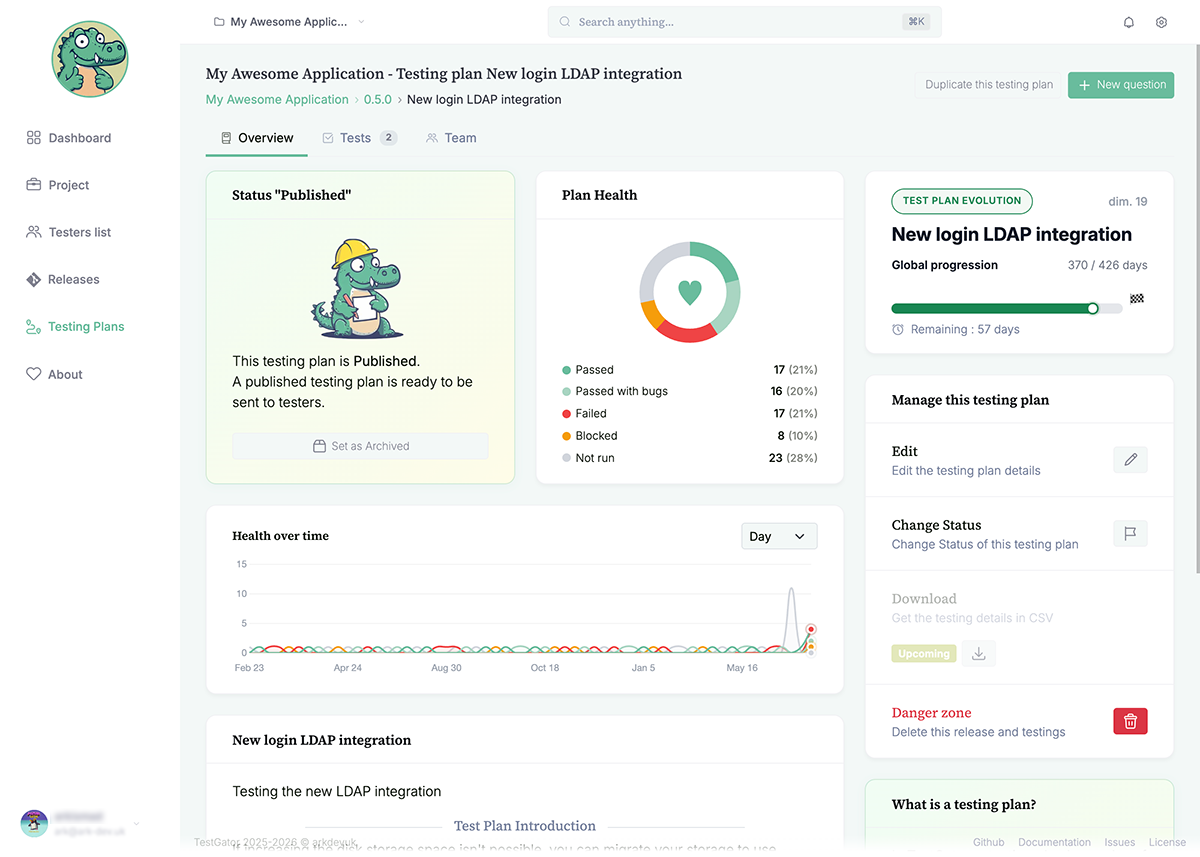Switch to the Tests tab
The height and width of the screenshot is (857, 1200).
click(x=359, y=138)
